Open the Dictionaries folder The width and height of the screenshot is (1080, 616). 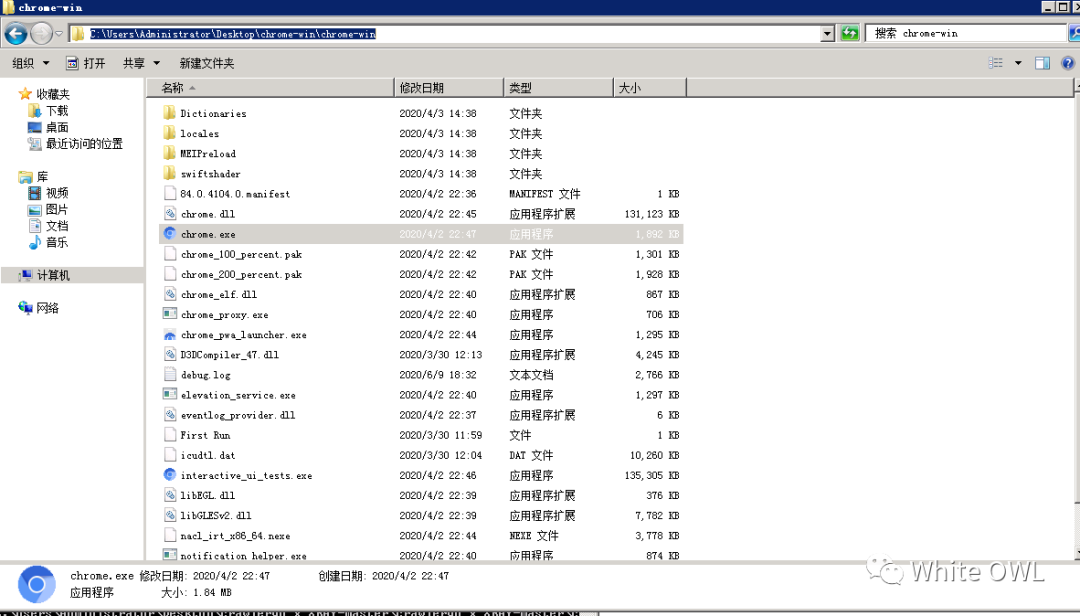point(213,113)
